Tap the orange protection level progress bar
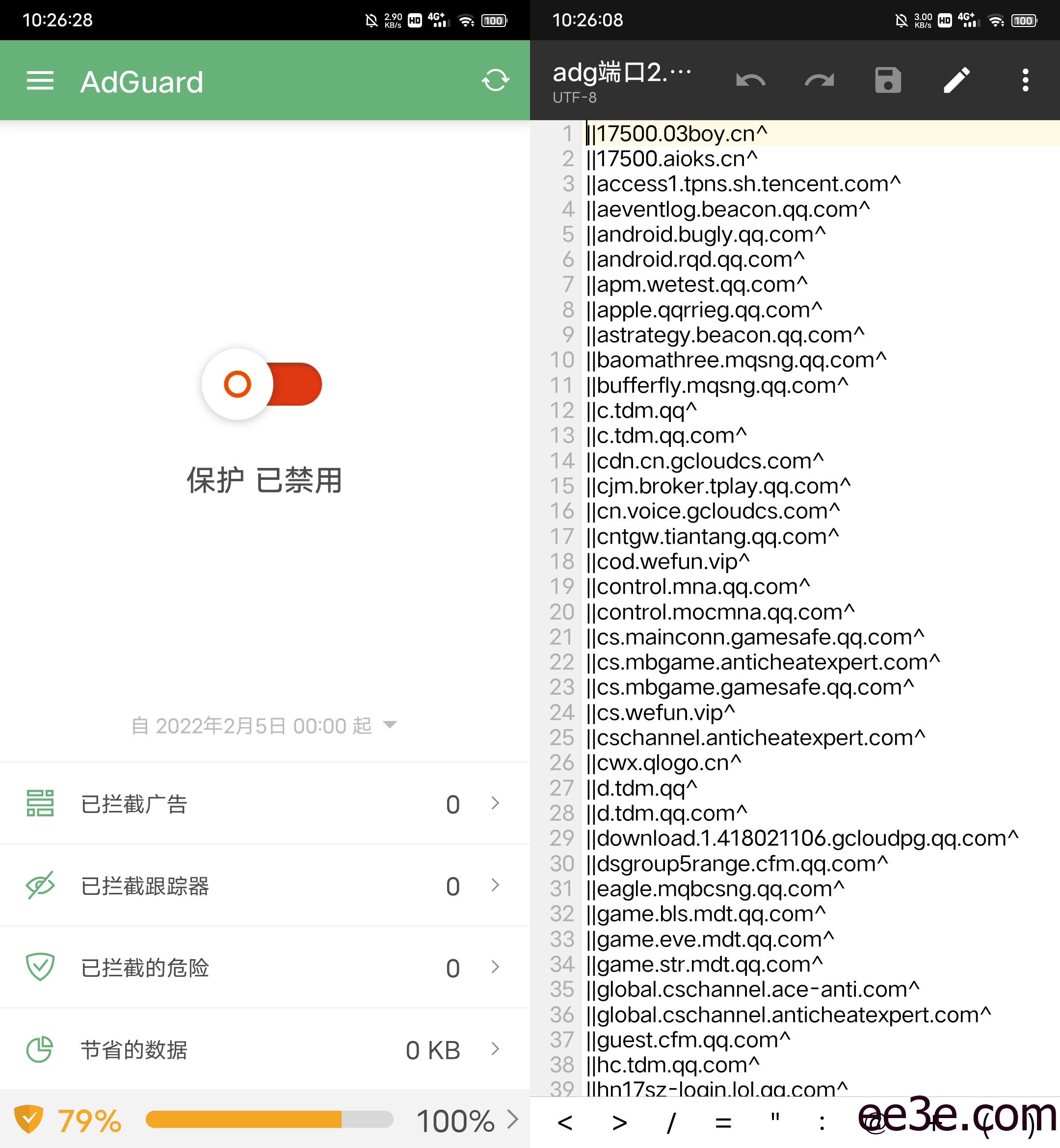Image resolution: width=1060 pixels, height=1148 pixels. click(x=269, y=1119)
